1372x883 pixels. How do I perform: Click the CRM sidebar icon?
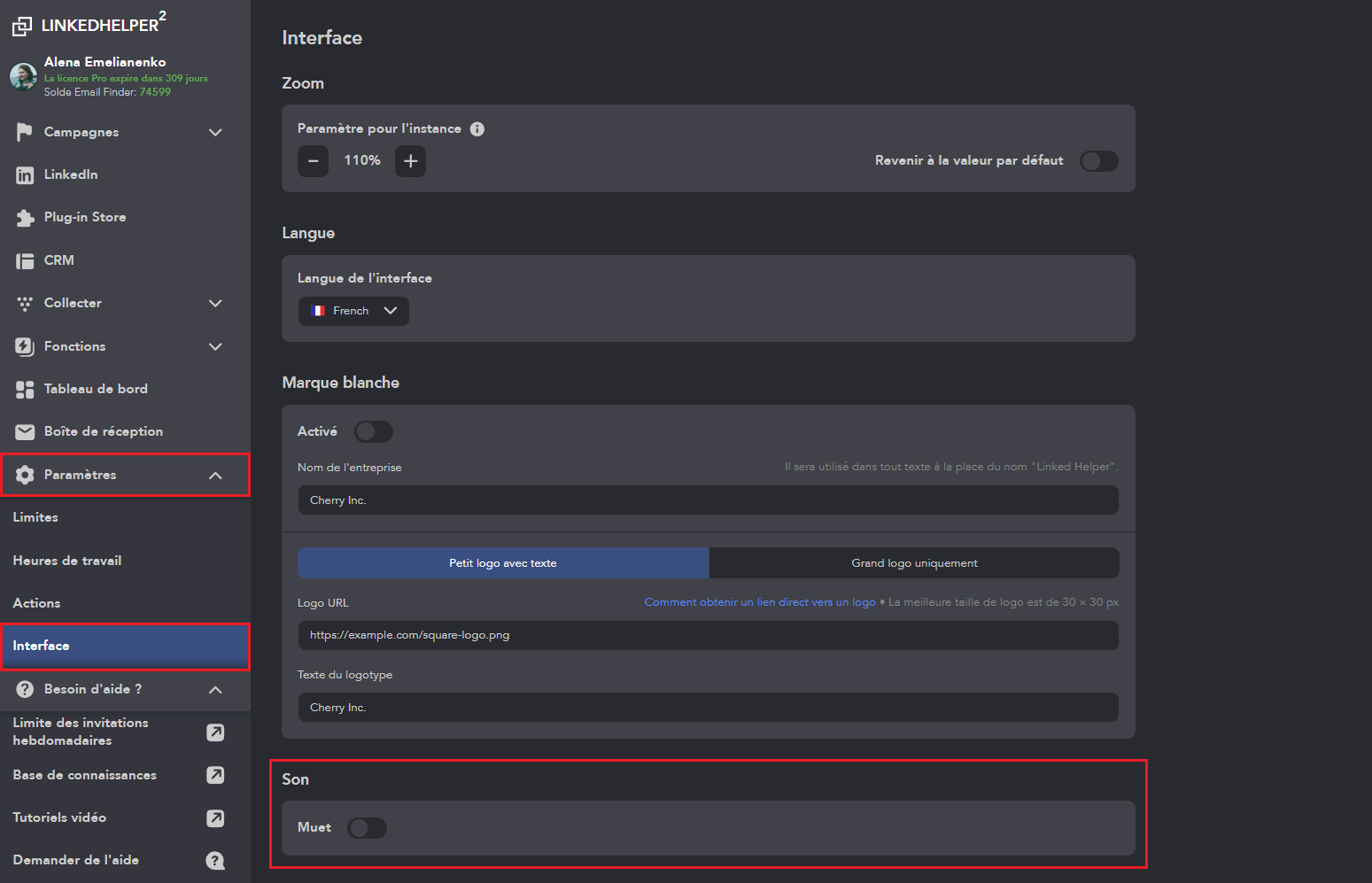coord(25,260)
